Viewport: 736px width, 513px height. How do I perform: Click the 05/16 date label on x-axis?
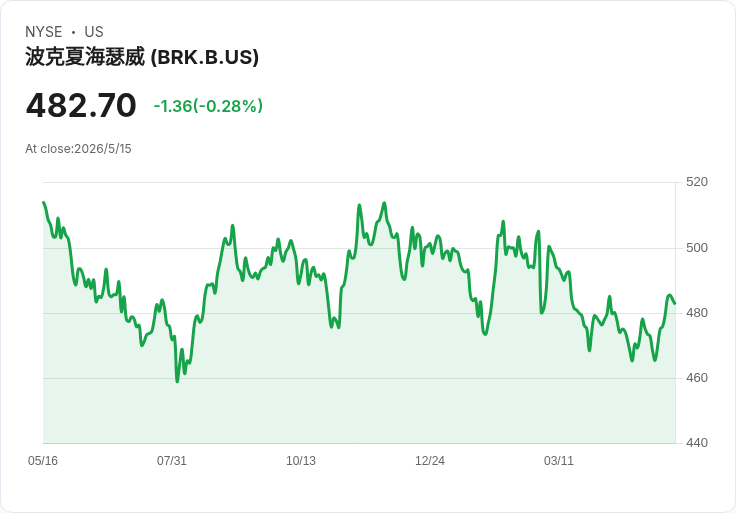(x=43, y=460)
